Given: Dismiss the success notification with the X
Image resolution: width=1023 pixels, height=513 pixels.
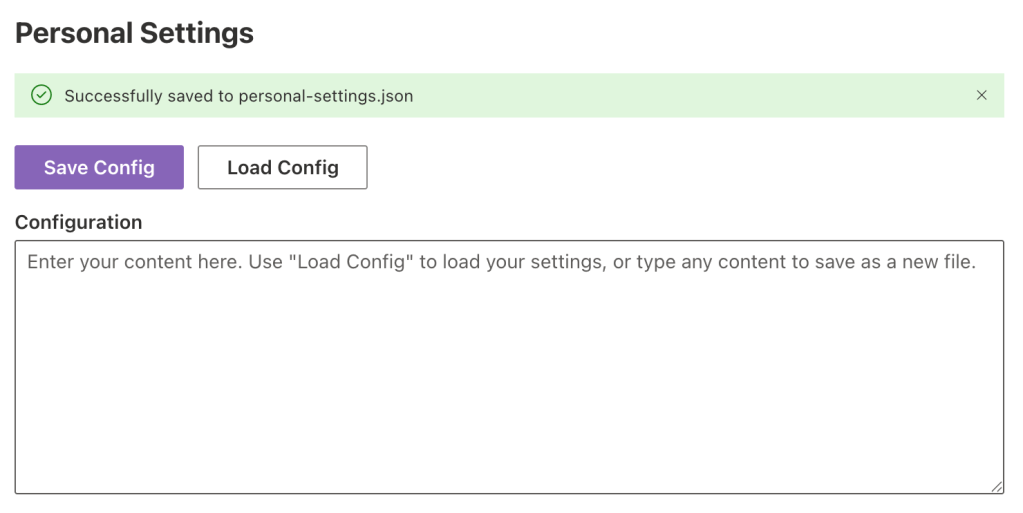Looking at the screenshot, I should pyautogui.click(x=981, y=96).
